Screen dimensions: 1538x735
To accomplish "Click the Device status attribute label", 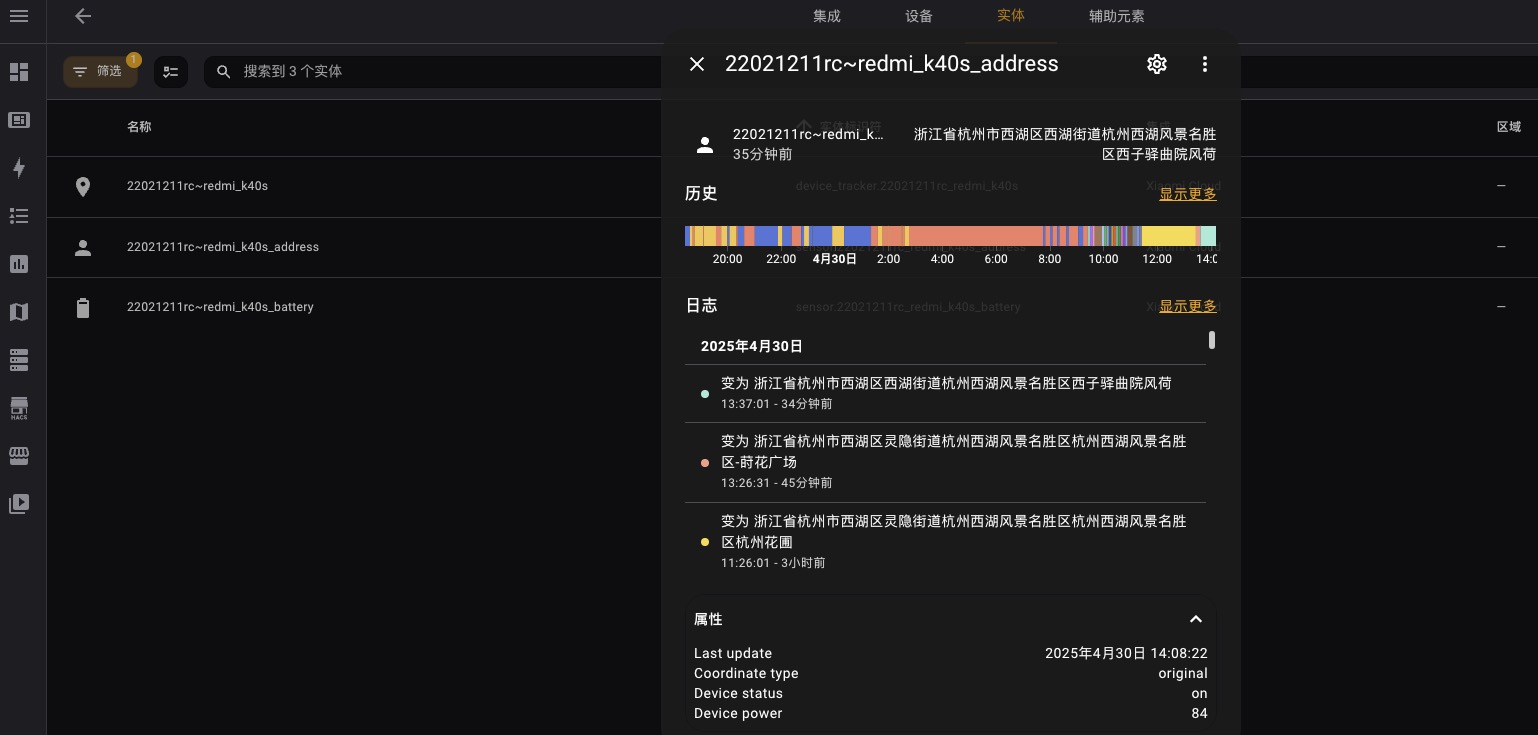I will point(738,693).
